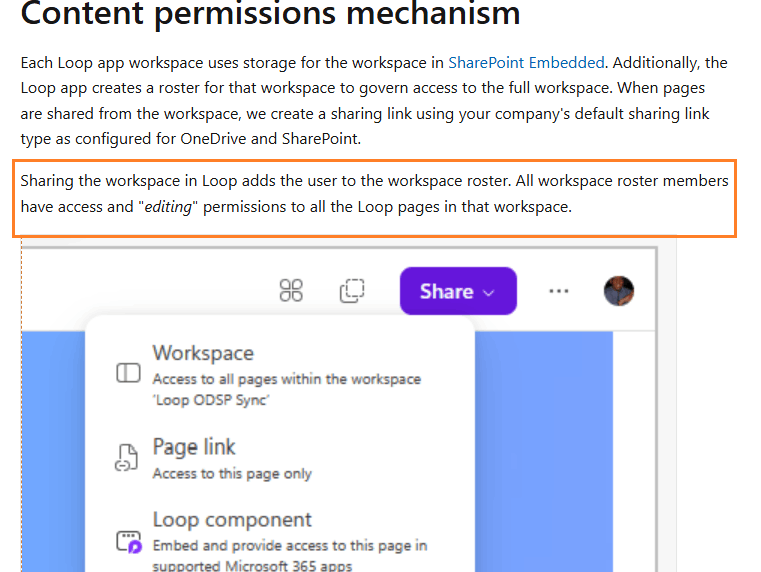Open the four-squares apps icon
The width and height of the screenshot is (761, 572).
coord(291,291)
